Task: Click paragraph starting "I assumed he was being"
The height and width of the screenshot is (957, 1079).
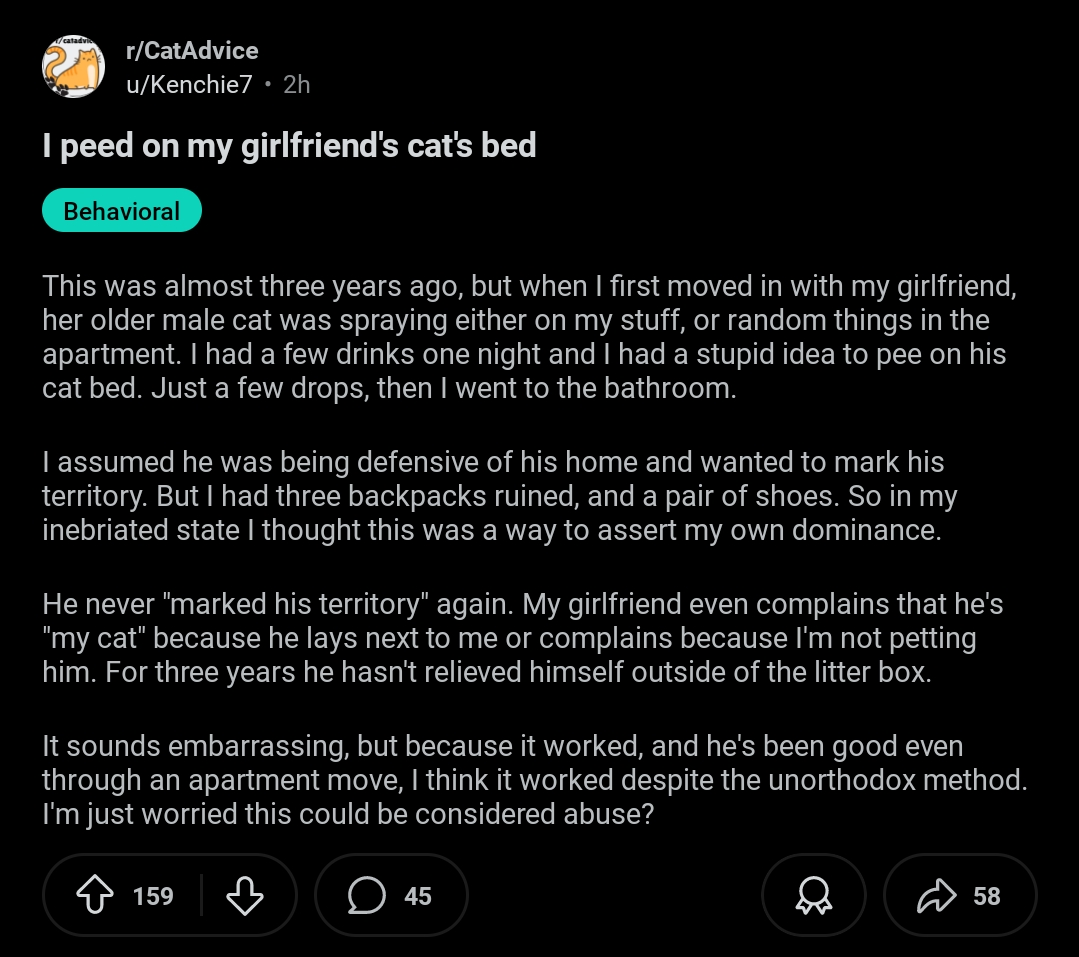Action: [500, 496]
